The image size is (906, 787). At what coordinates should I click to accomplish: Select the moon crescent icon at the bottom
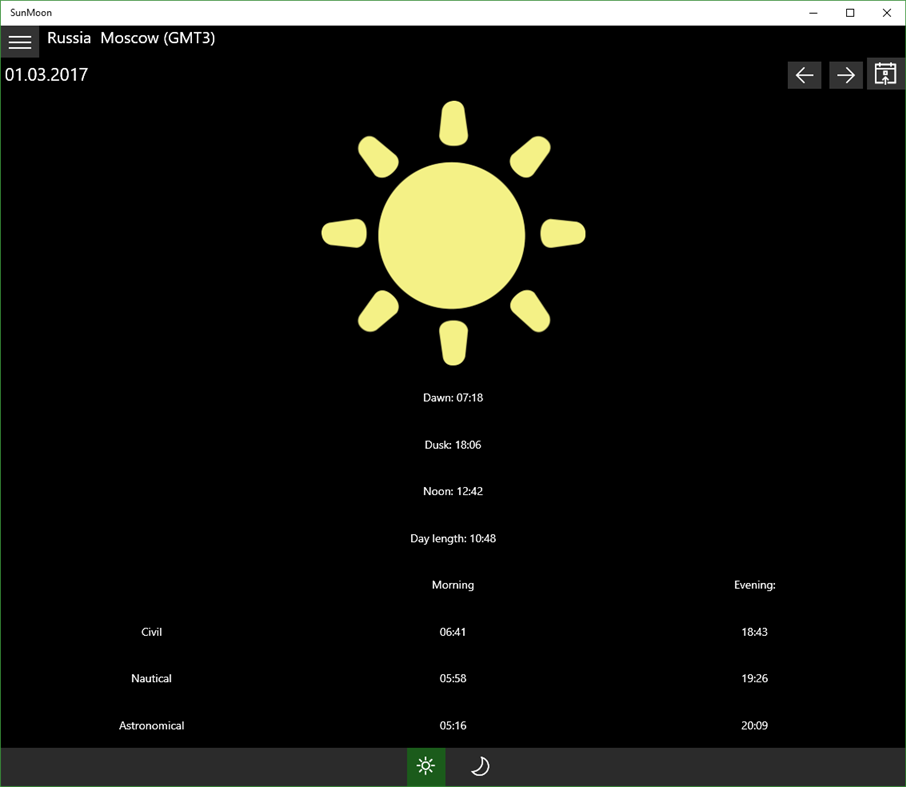click(x=479, y=766)
